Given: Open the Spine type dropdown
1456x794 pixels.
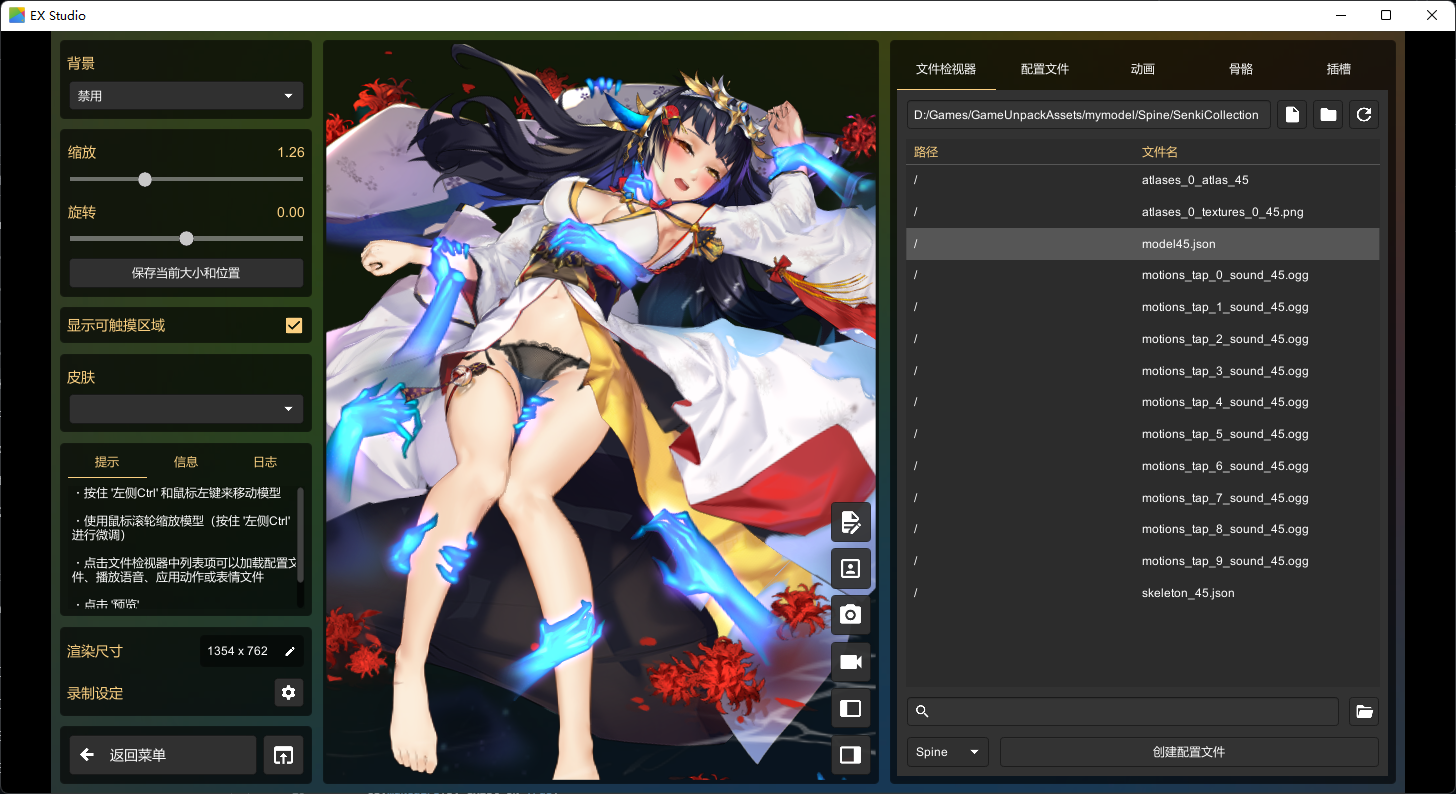Looking at the screenshot, I should (x=948, y=752).
